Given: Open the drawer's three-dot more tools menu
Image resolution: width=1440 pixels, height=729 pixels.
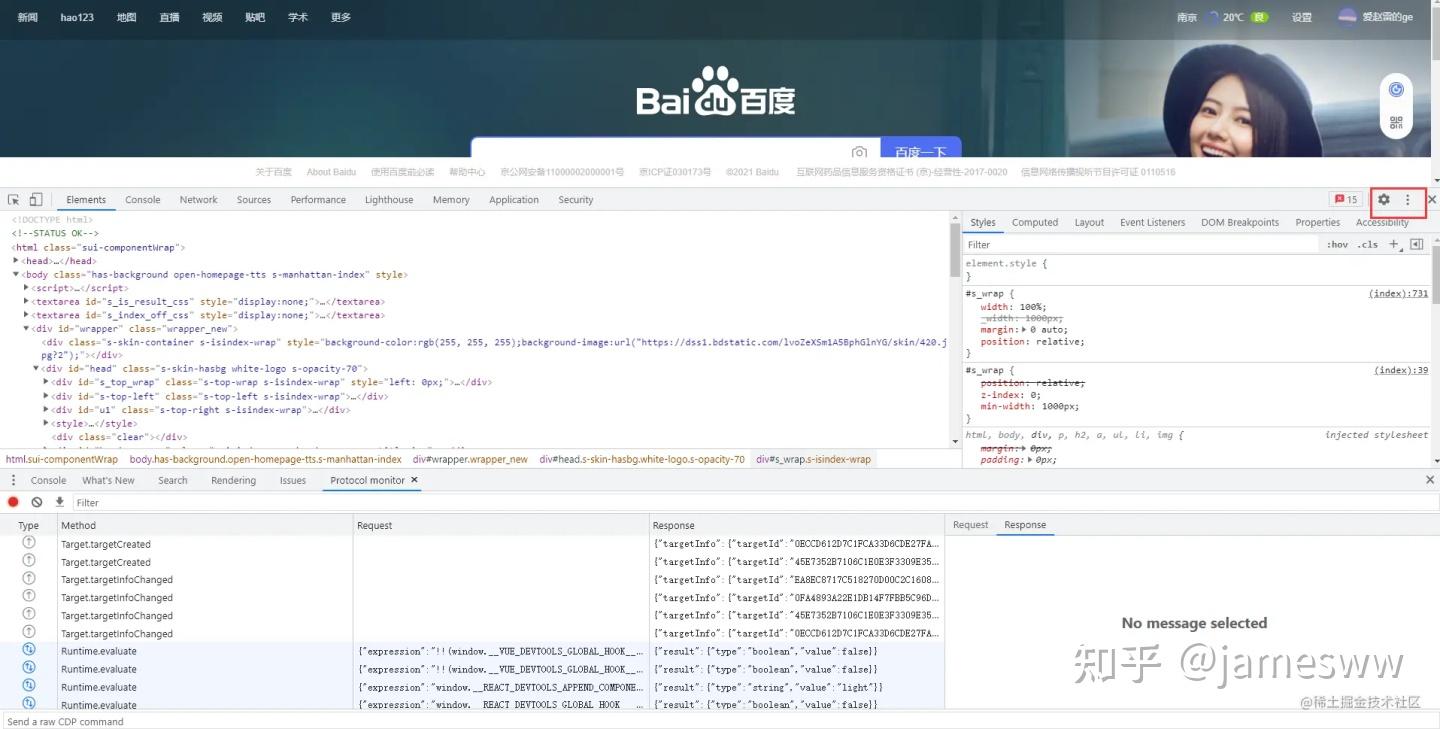Looking at the screenshot, I should tap(13, 480).
